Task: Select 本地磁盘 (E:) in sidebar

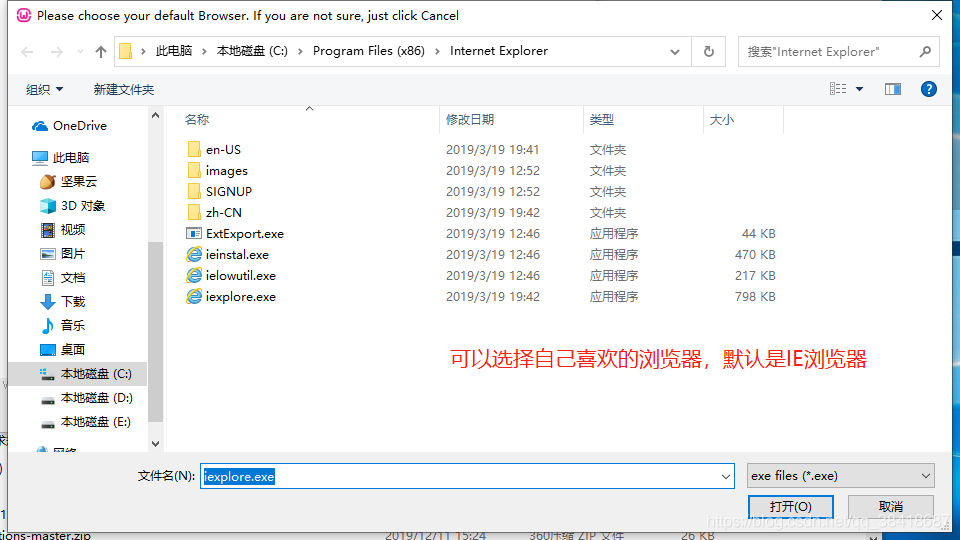Action: pyautogui.click(x=86, y=422)
